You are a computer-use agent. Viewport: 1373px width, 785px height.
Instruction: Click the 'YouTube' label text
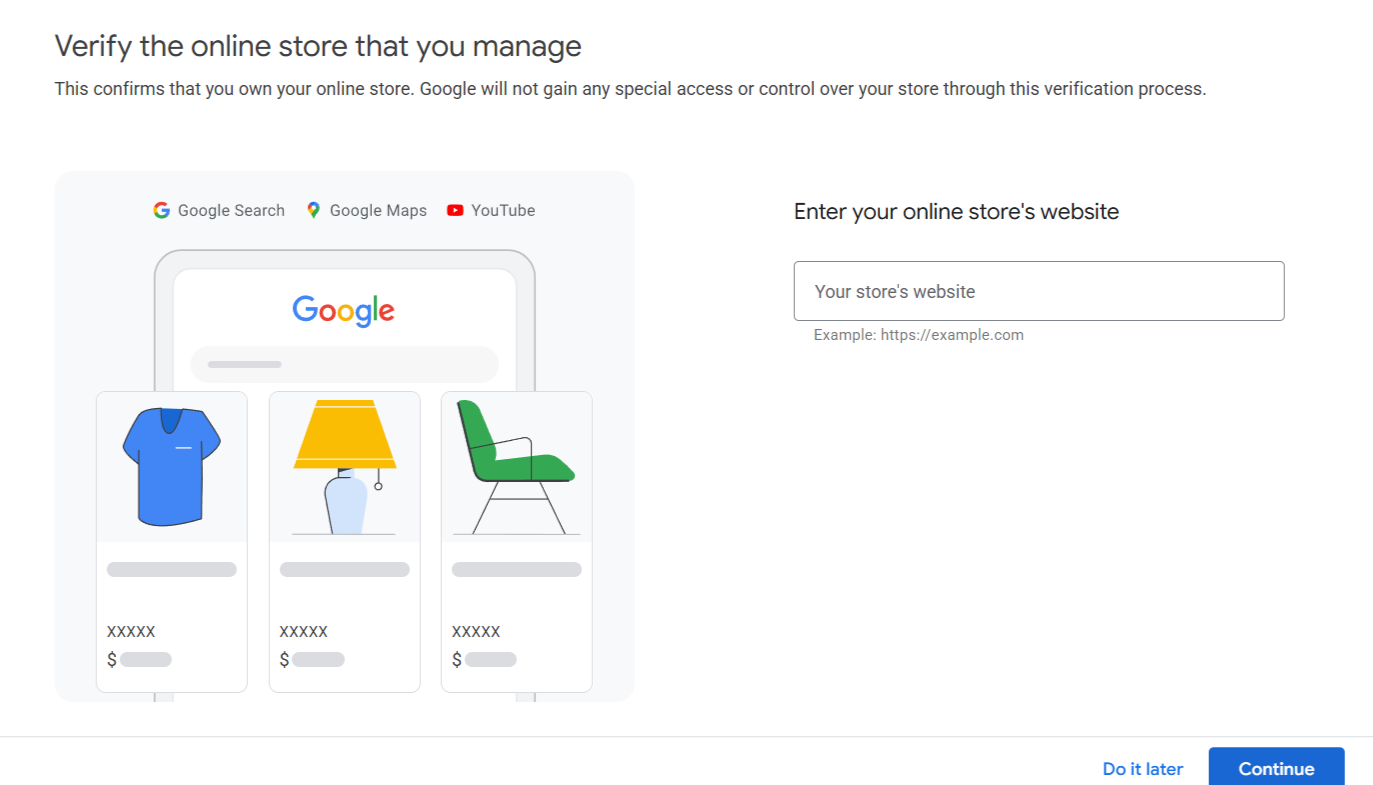pyautogui.click(x=503, y=210)
